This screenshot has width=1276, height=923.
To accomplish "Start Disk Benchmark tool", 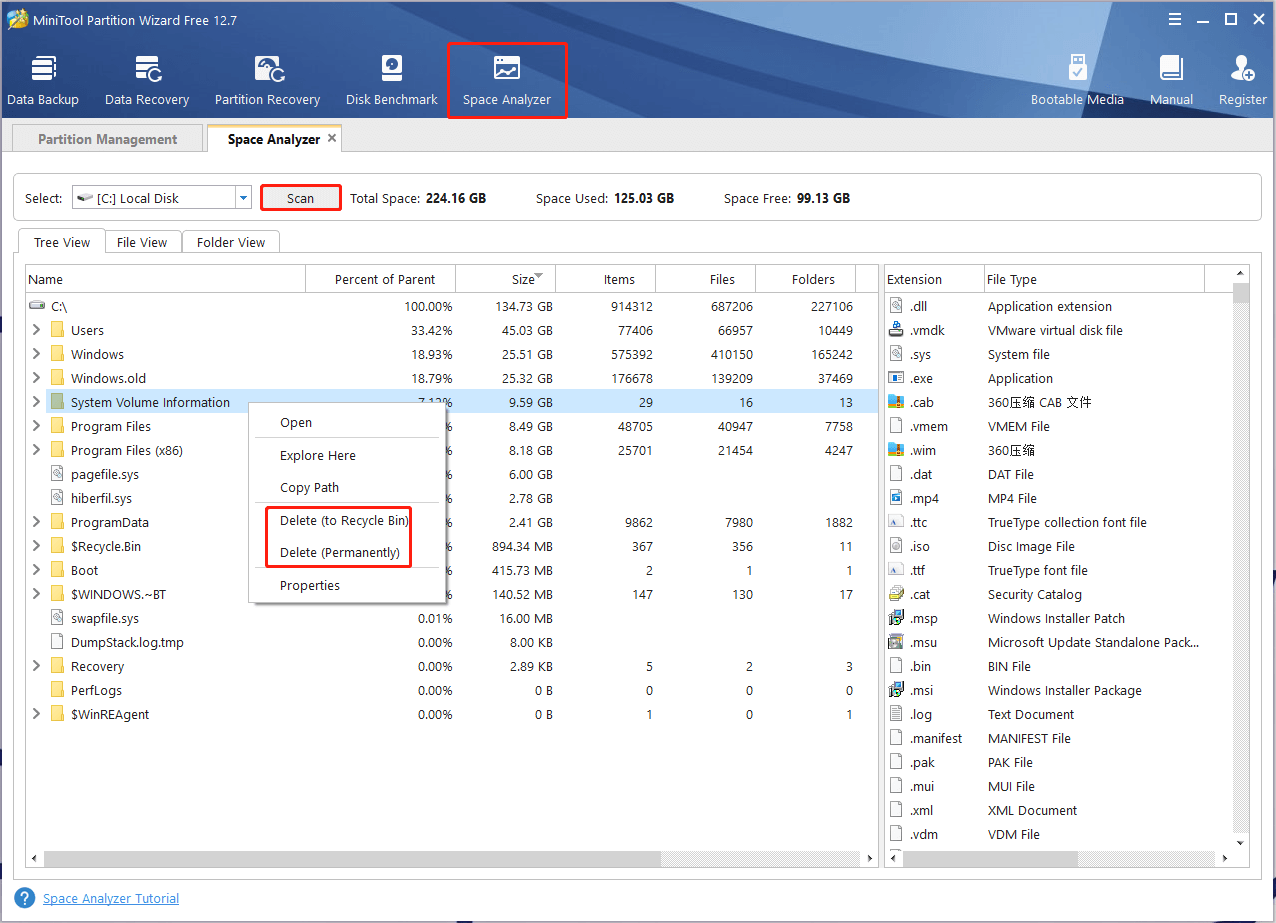I will pos(392,80).
